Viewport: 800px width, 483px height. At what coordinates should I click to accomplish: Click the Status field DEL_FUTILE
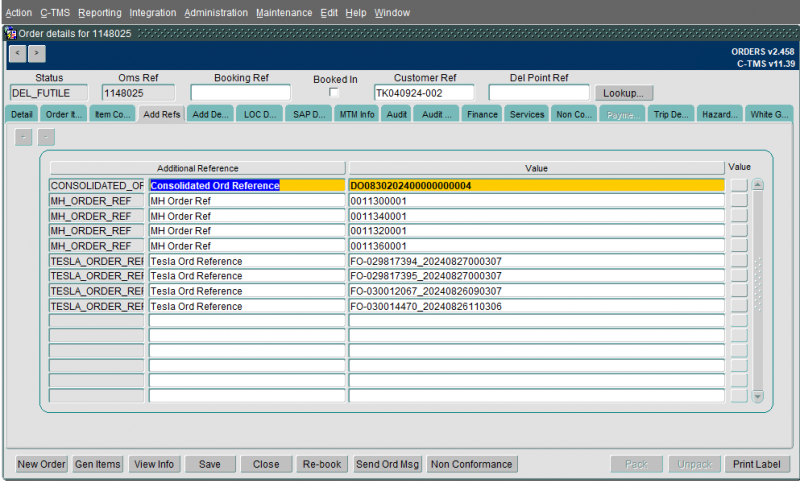(48, 93)
